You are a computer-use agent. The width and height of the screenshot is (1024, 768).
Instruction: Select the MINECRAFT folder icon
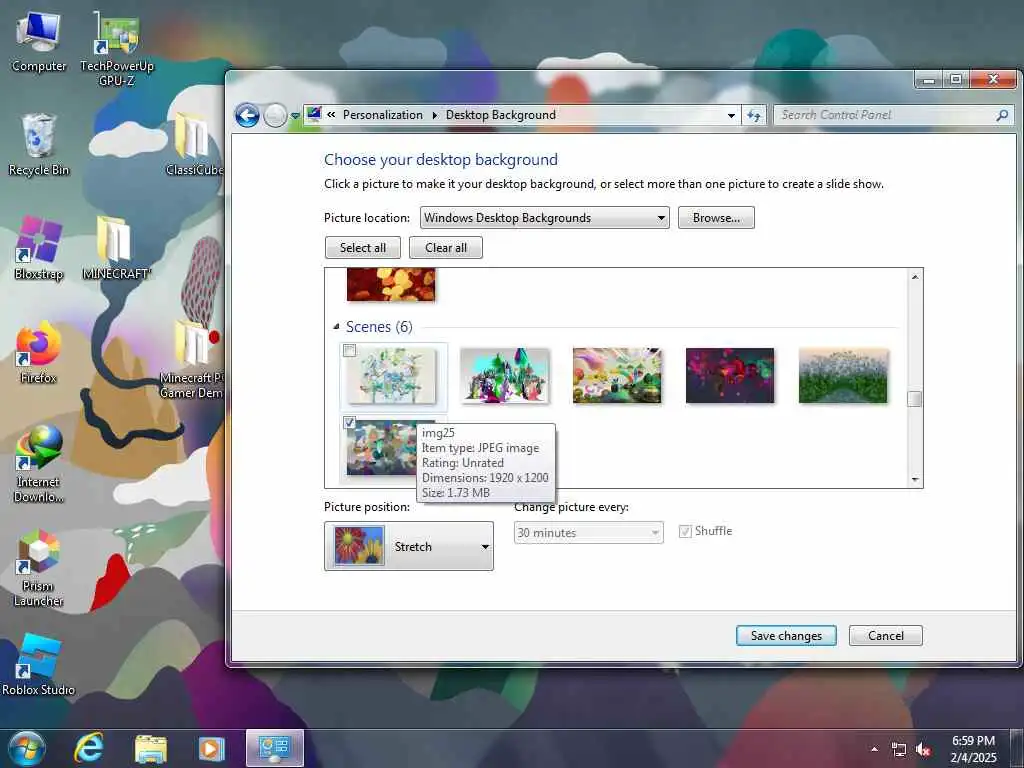pyautogui.click(x=116, y=249)
